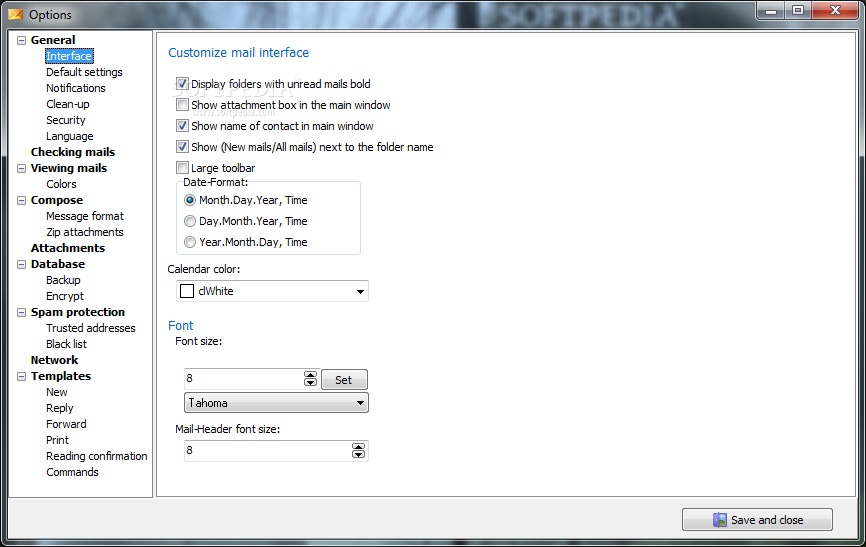This screenshot has height=547, width=866.
Task: Toggle Show (New mails/All mails) next to folder name
Action: click(x=182, y=147)
